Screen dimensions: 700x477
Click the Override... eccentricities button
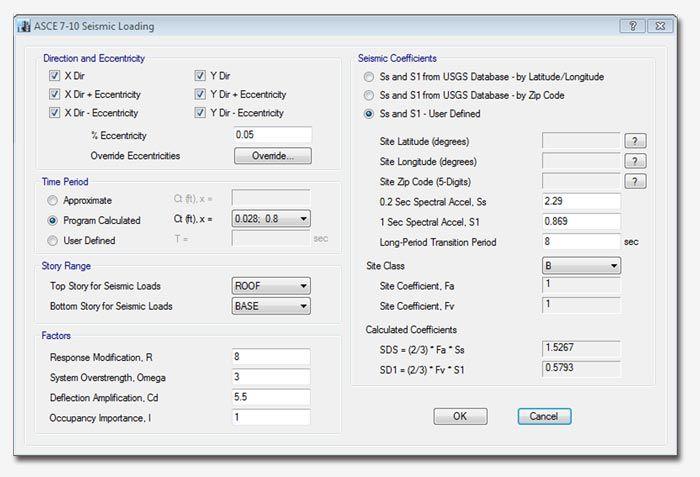tap(273, 156)
